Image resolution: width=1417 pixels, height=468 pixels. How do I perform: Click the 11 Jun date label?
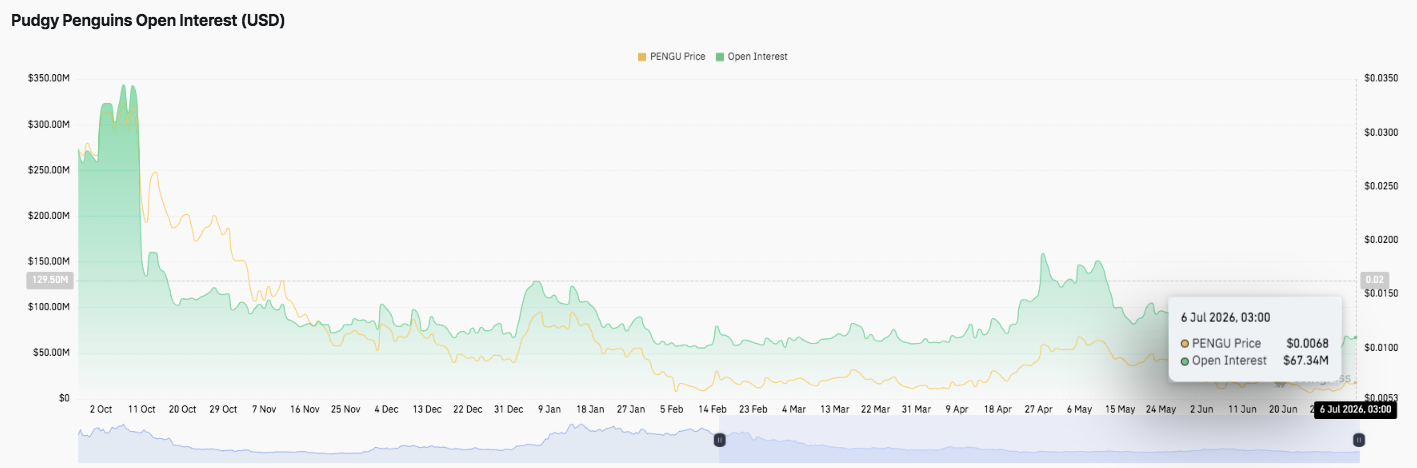tap(1243, 410)
